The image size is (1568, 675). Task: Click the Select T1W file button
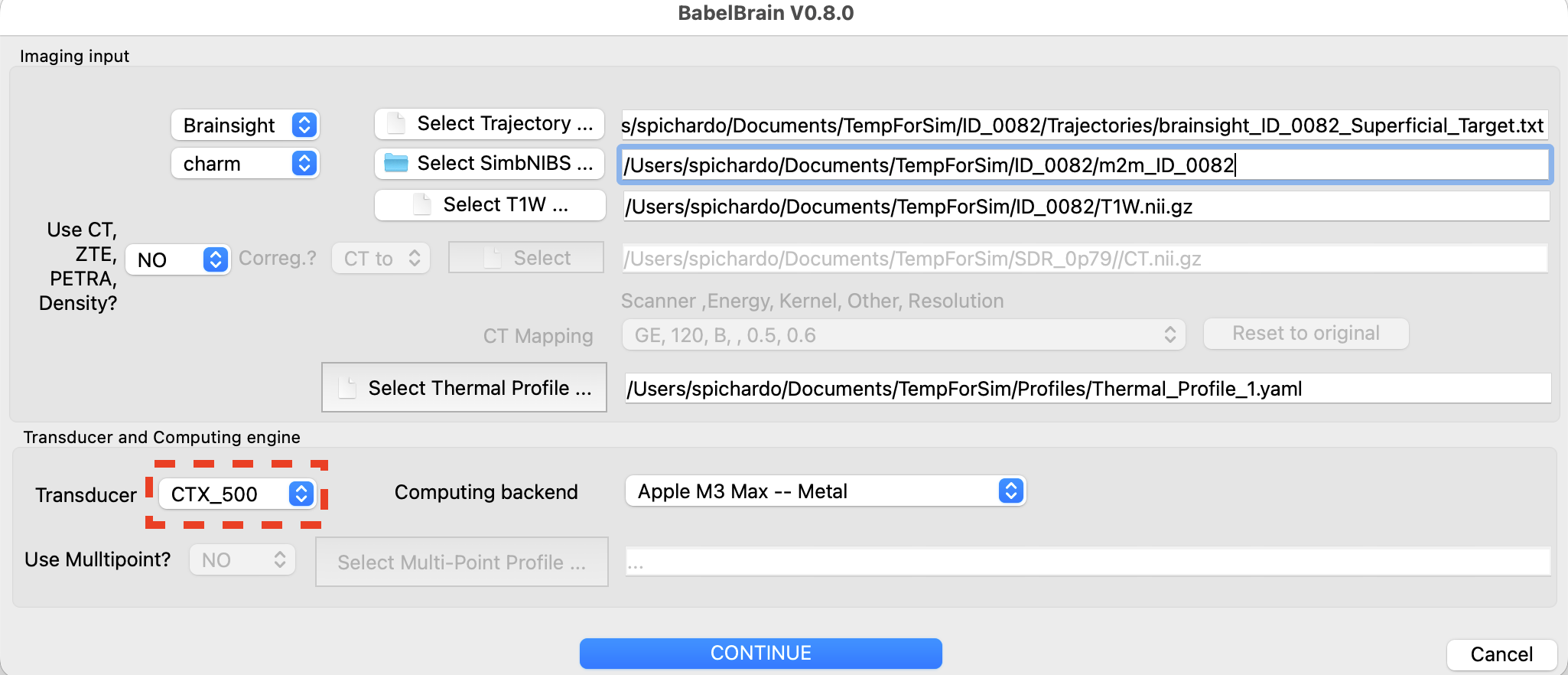(490, 205)
